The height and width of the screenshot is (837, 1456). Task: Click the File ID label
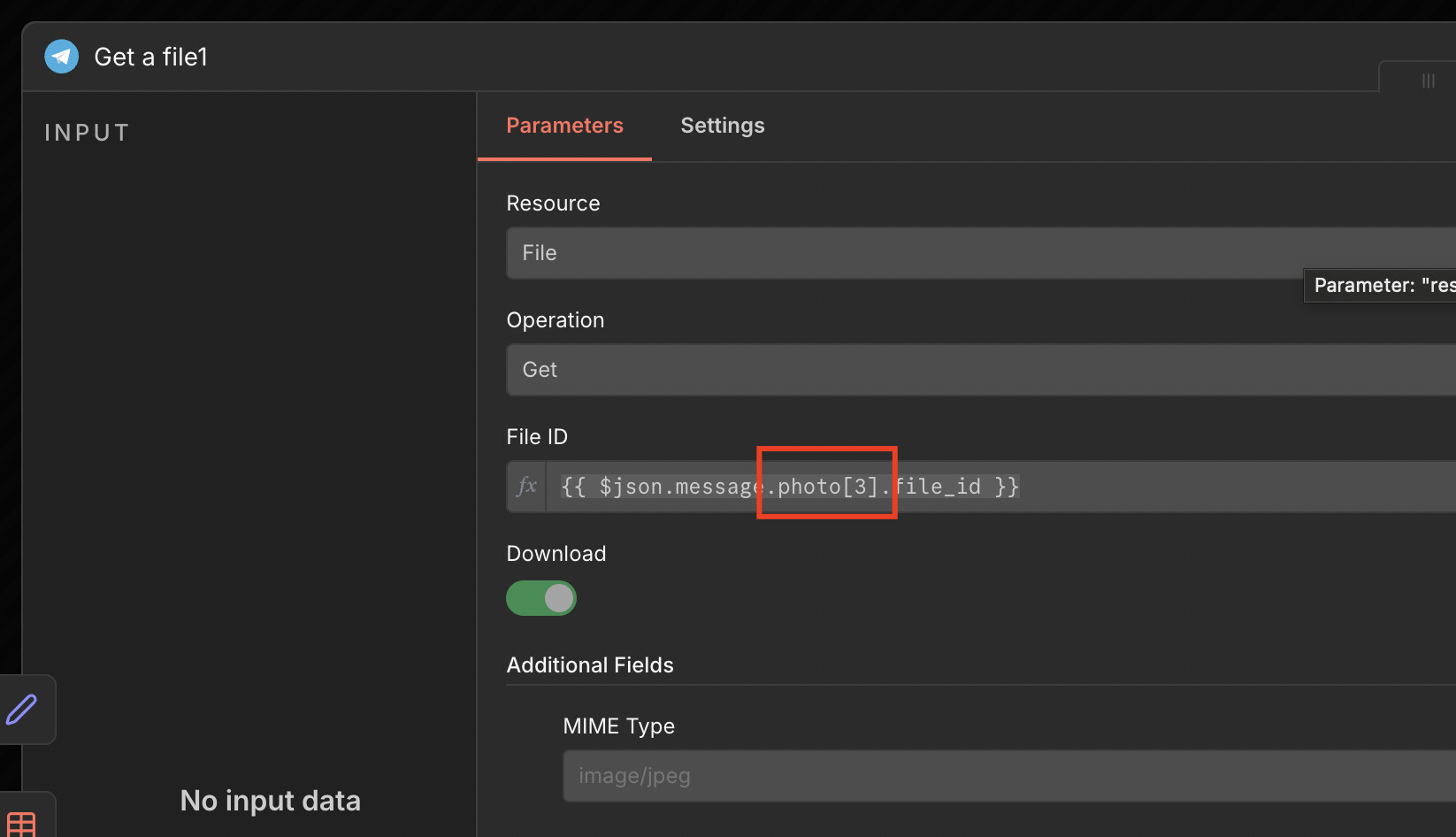(x=537, y=437)
